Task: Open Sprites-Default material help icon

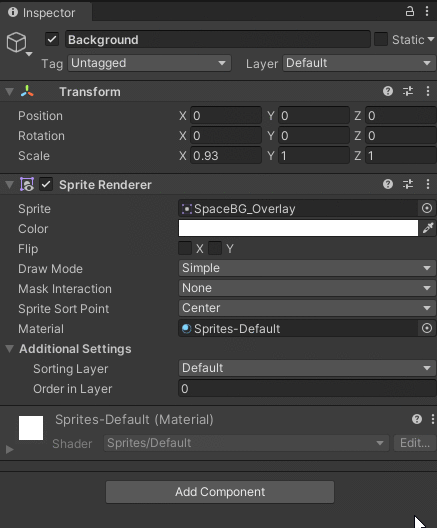Action: coord(417,419)
